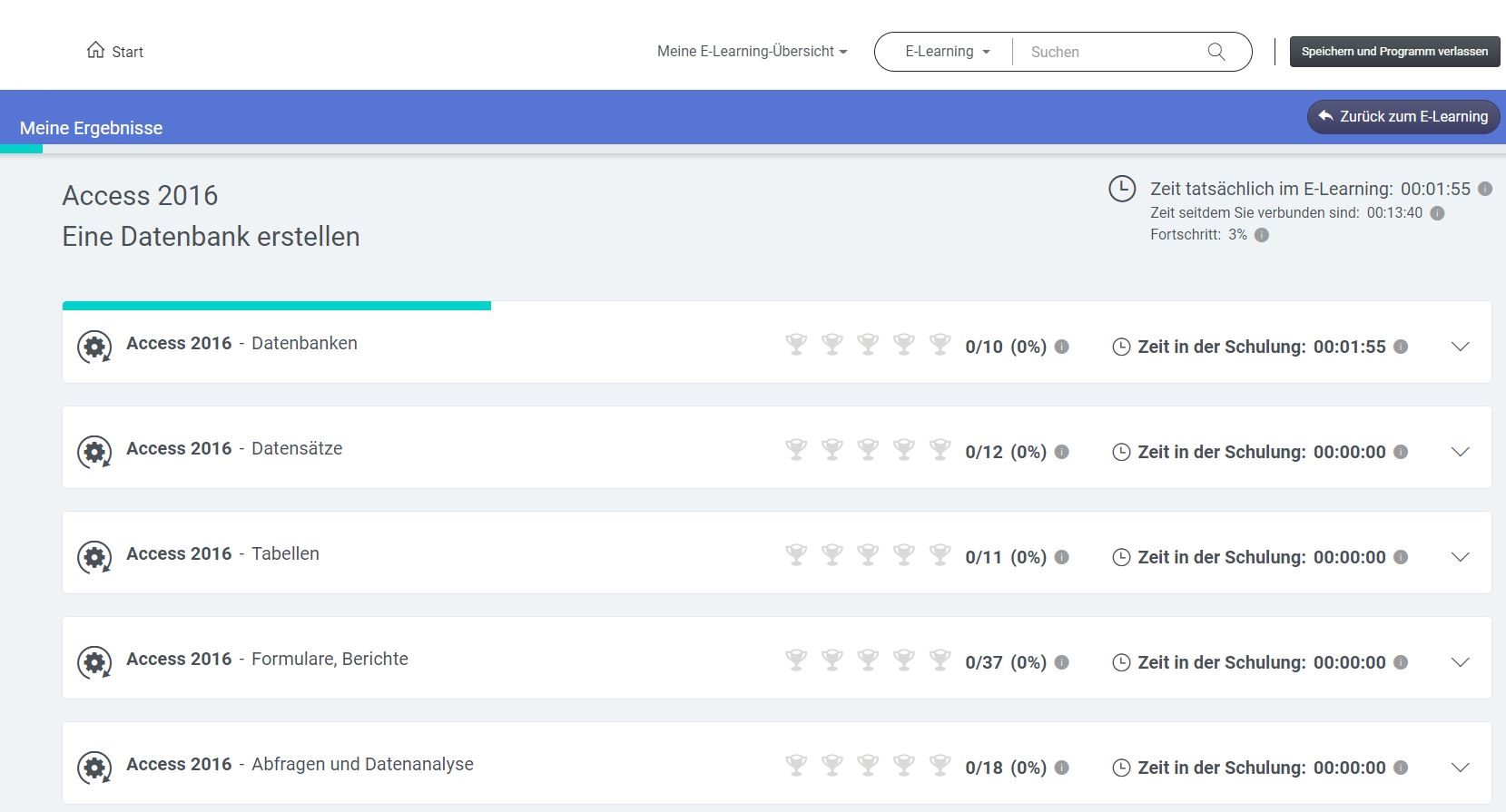
Task: Click Eine Datenbank erstellen heading
Action: [x=211, y=237]
